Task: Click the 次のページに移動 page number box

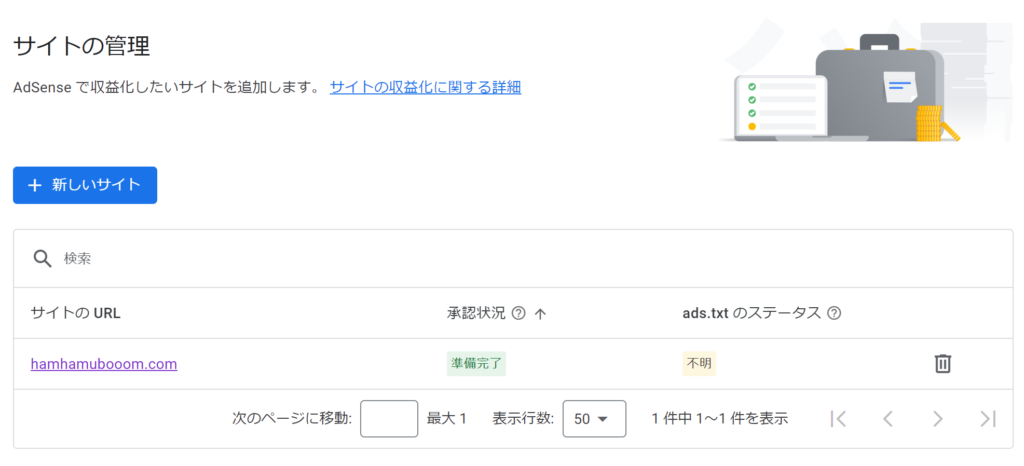Action: coord(389,419)
